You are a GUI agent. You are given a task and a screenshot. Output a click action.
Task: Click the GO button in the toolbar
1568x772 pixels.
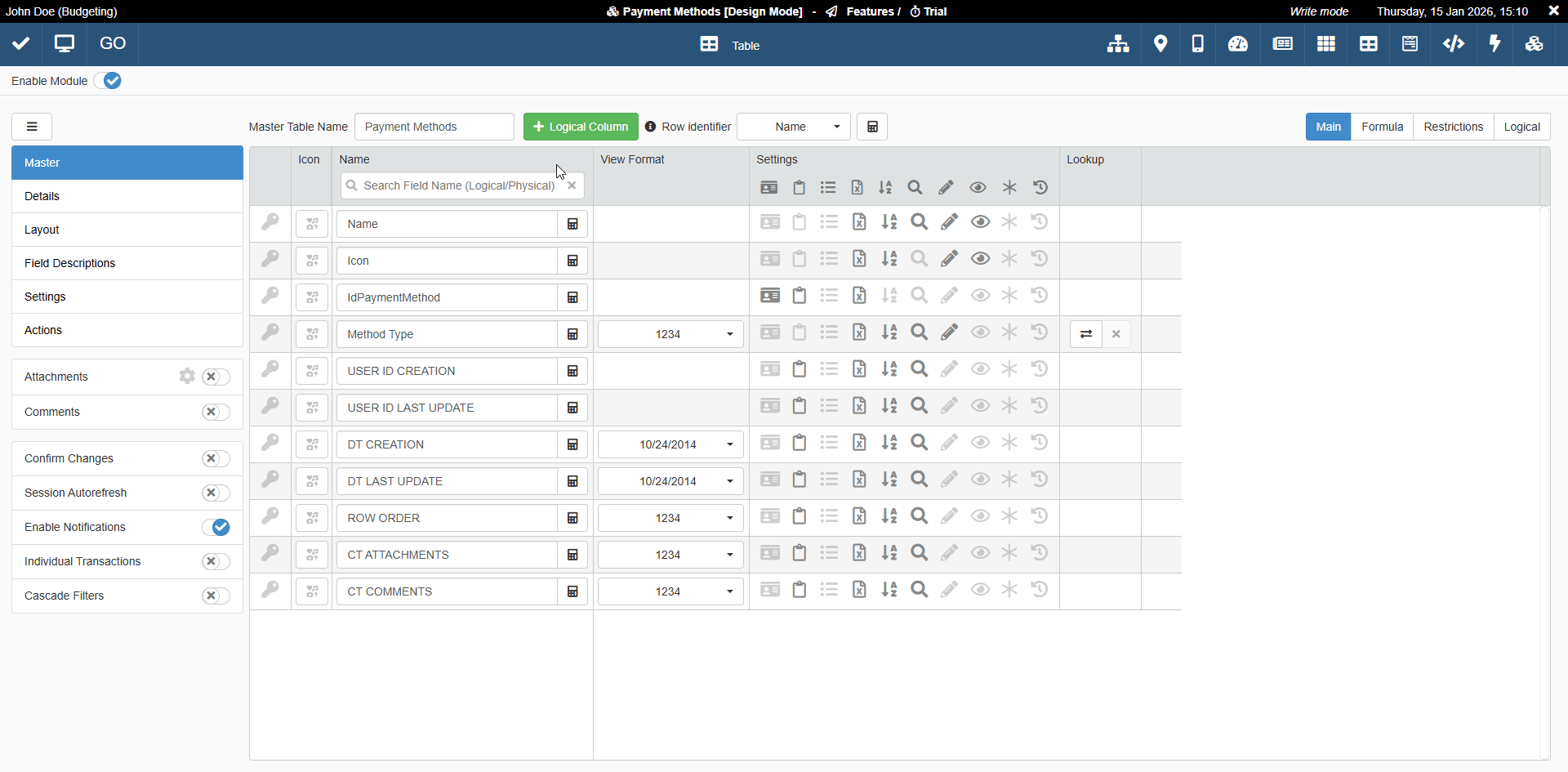pos(113,44)
